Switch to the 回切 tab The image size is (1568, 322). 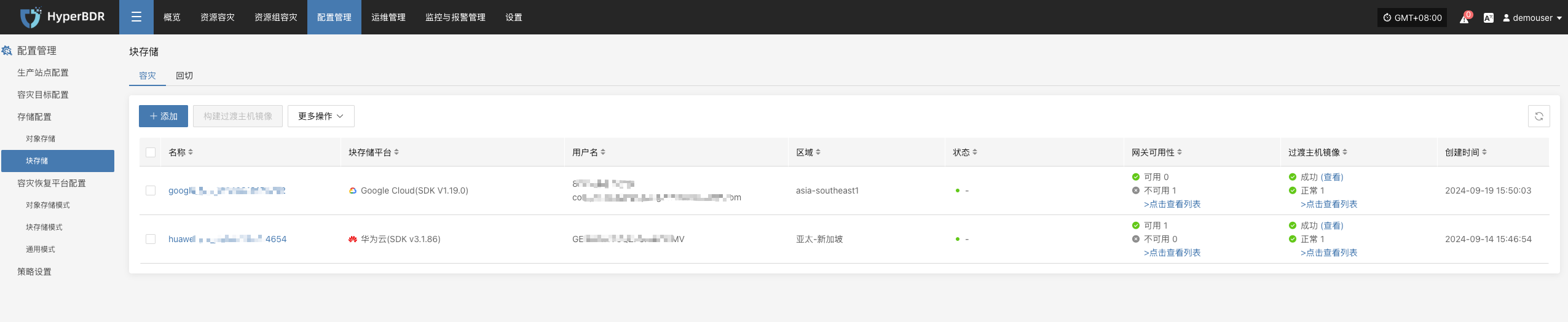click(x=184, y=76)
